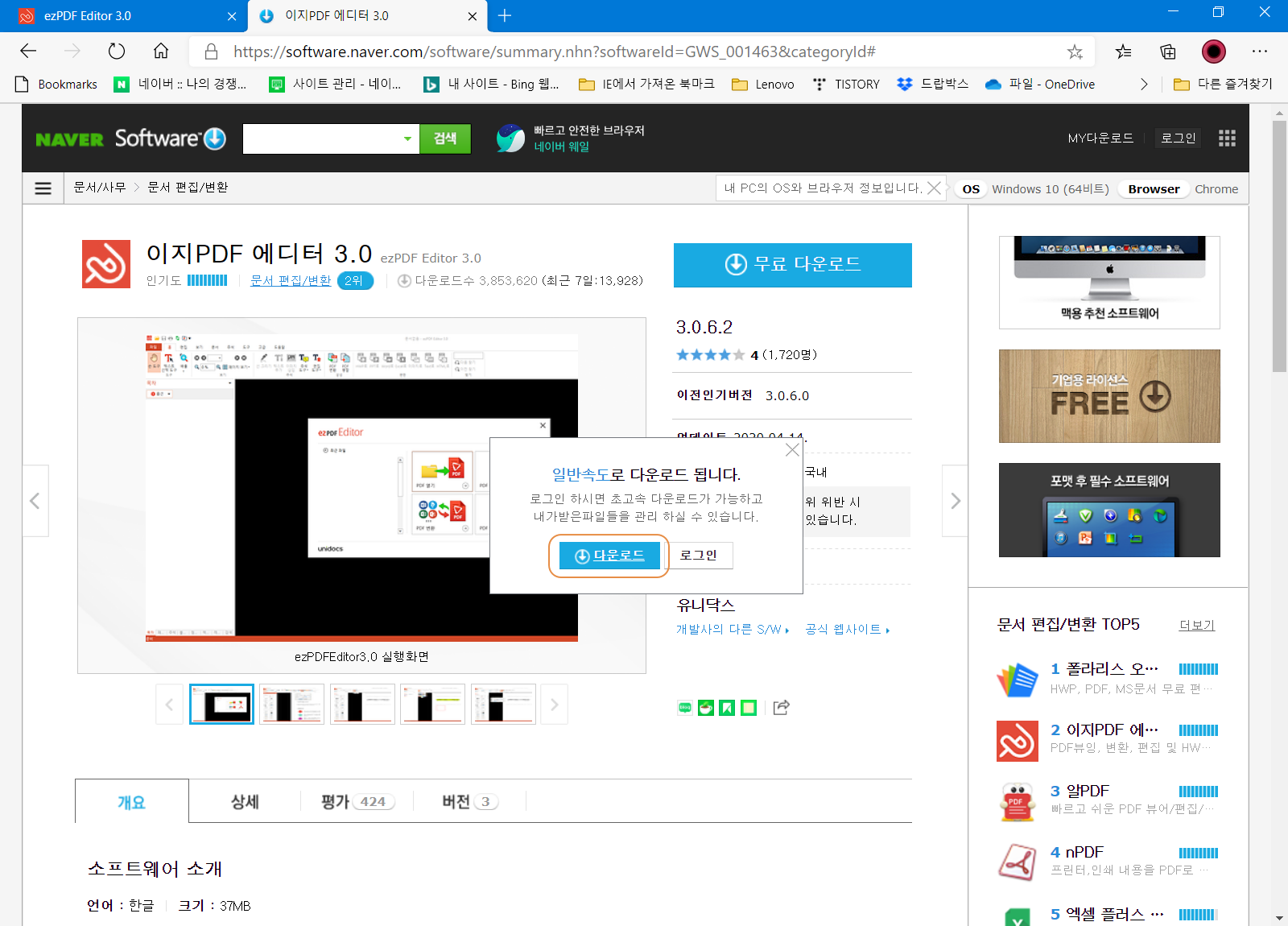Open the favorites list icon
The height and width of the screenshot is (926, 1288).
[x=1123, y=52]
